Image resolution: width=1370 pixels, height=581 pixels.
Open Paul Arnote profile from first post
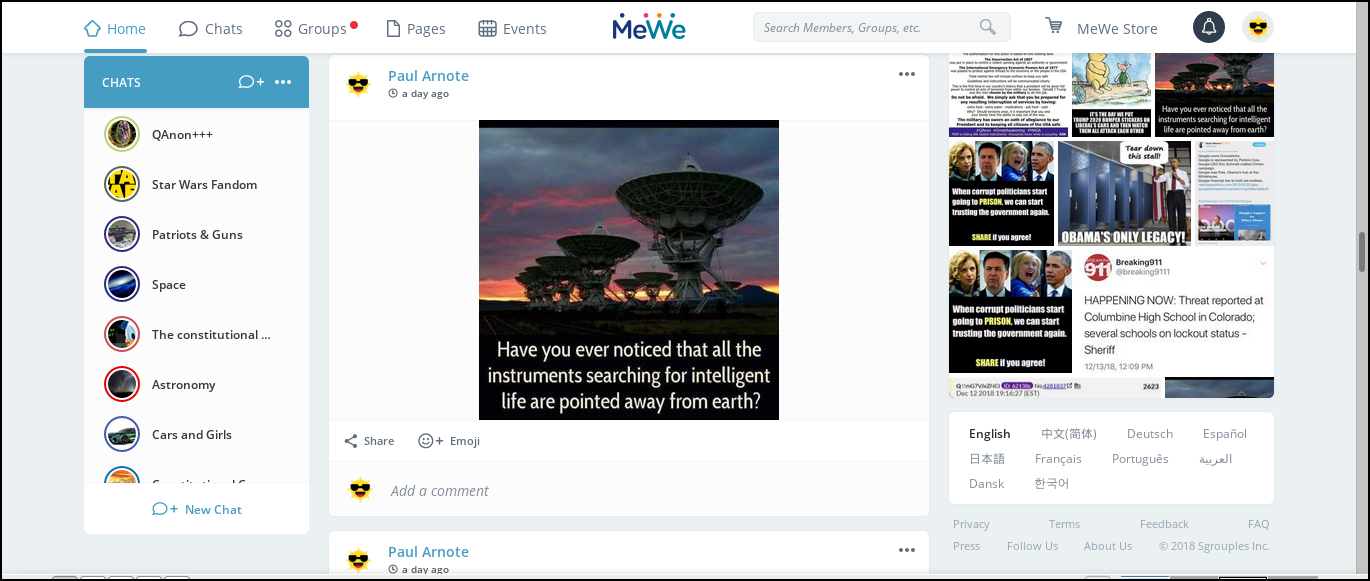(x=428, y=76)
